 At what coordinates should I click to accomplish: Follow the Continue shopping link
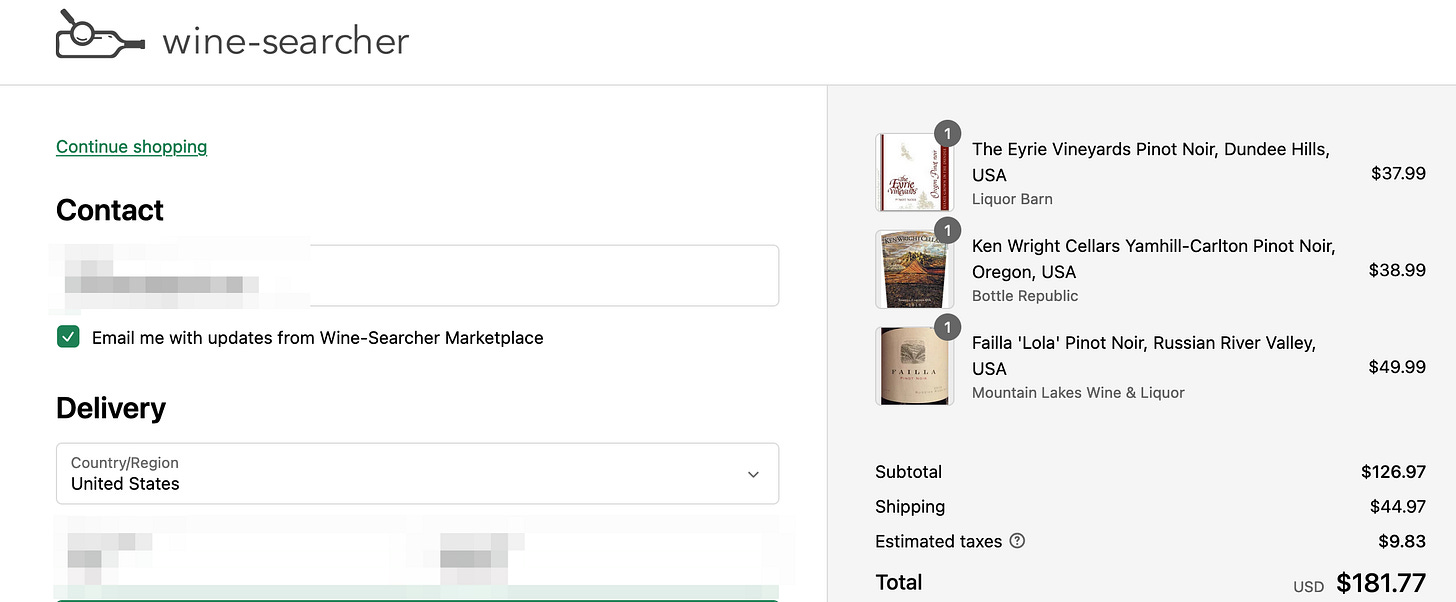(x=131, y=147)
